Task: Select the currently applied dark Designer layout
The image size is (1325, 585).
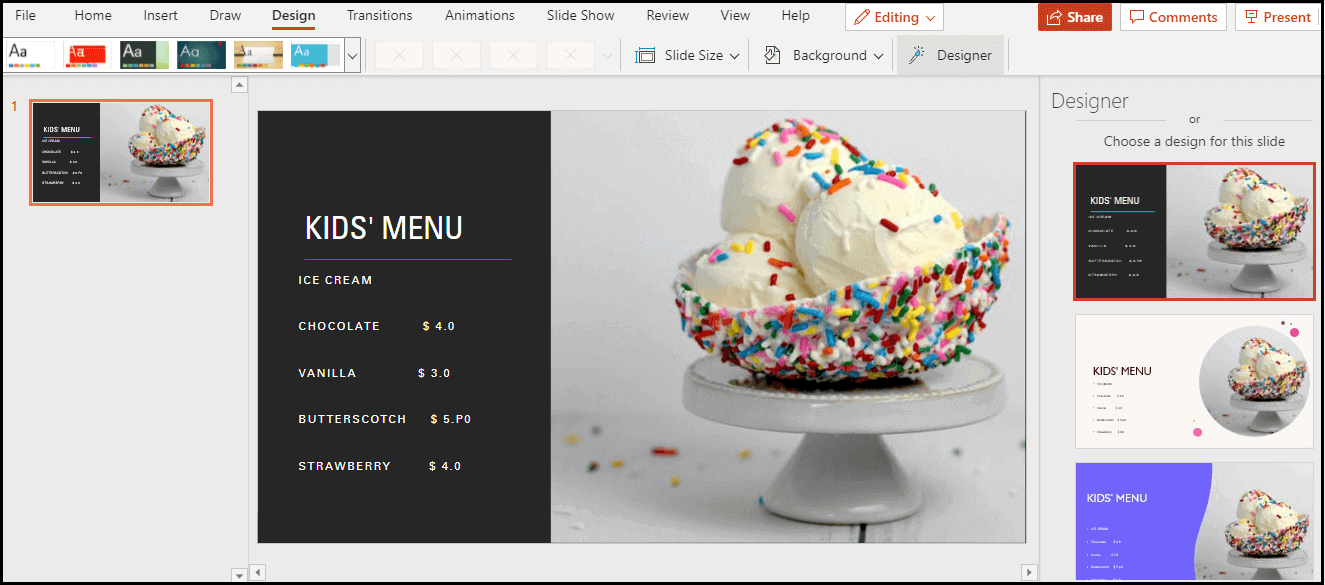Action: (x=1194, y=231)
